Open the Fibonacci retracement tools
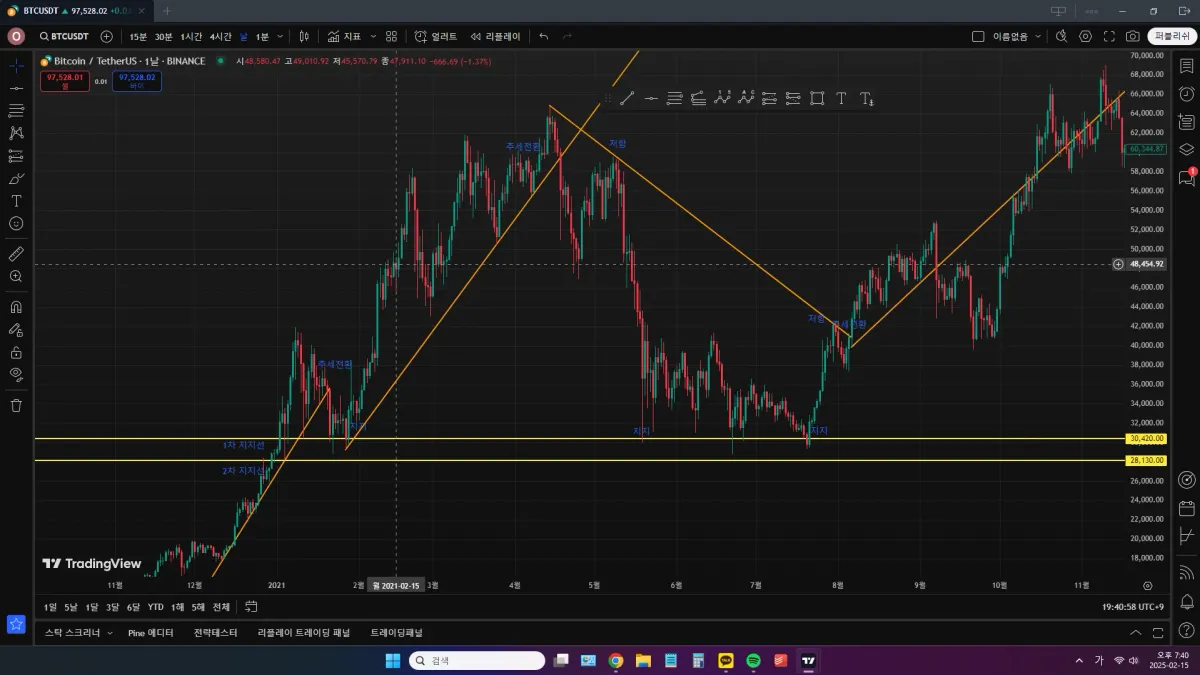This screenshot has width=1200, height=675. 16,110
